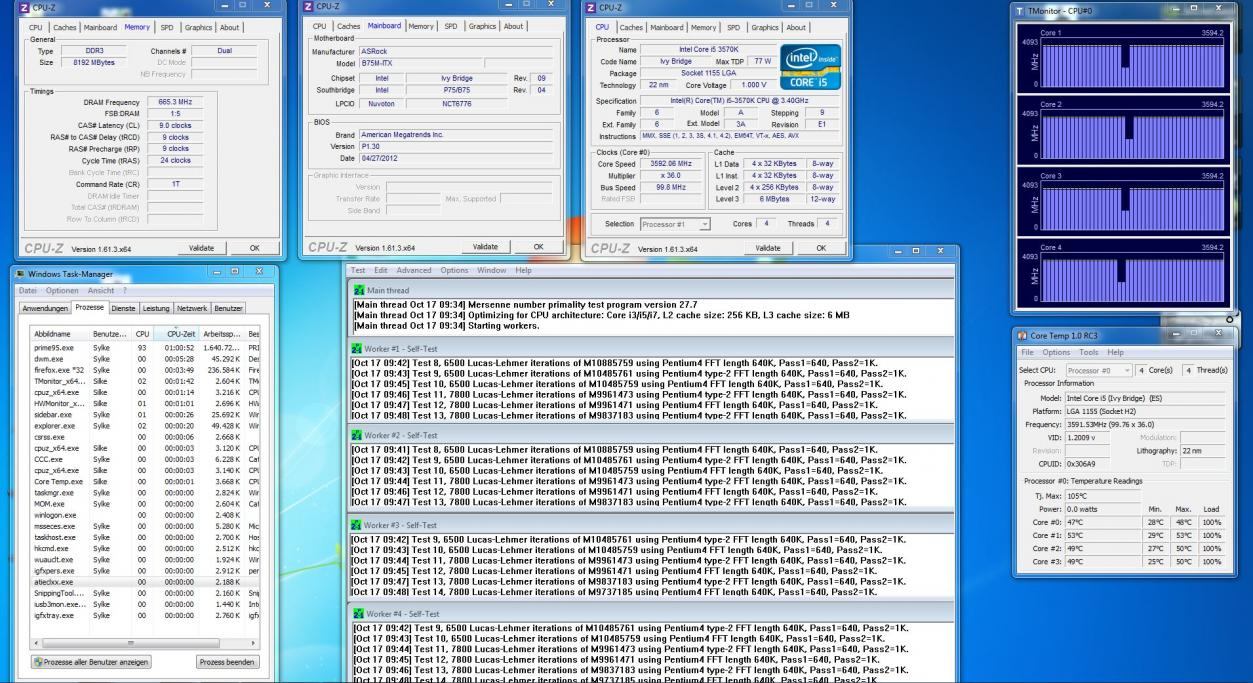
Task: Select explorer.exe process row
Action: (145, 425)
